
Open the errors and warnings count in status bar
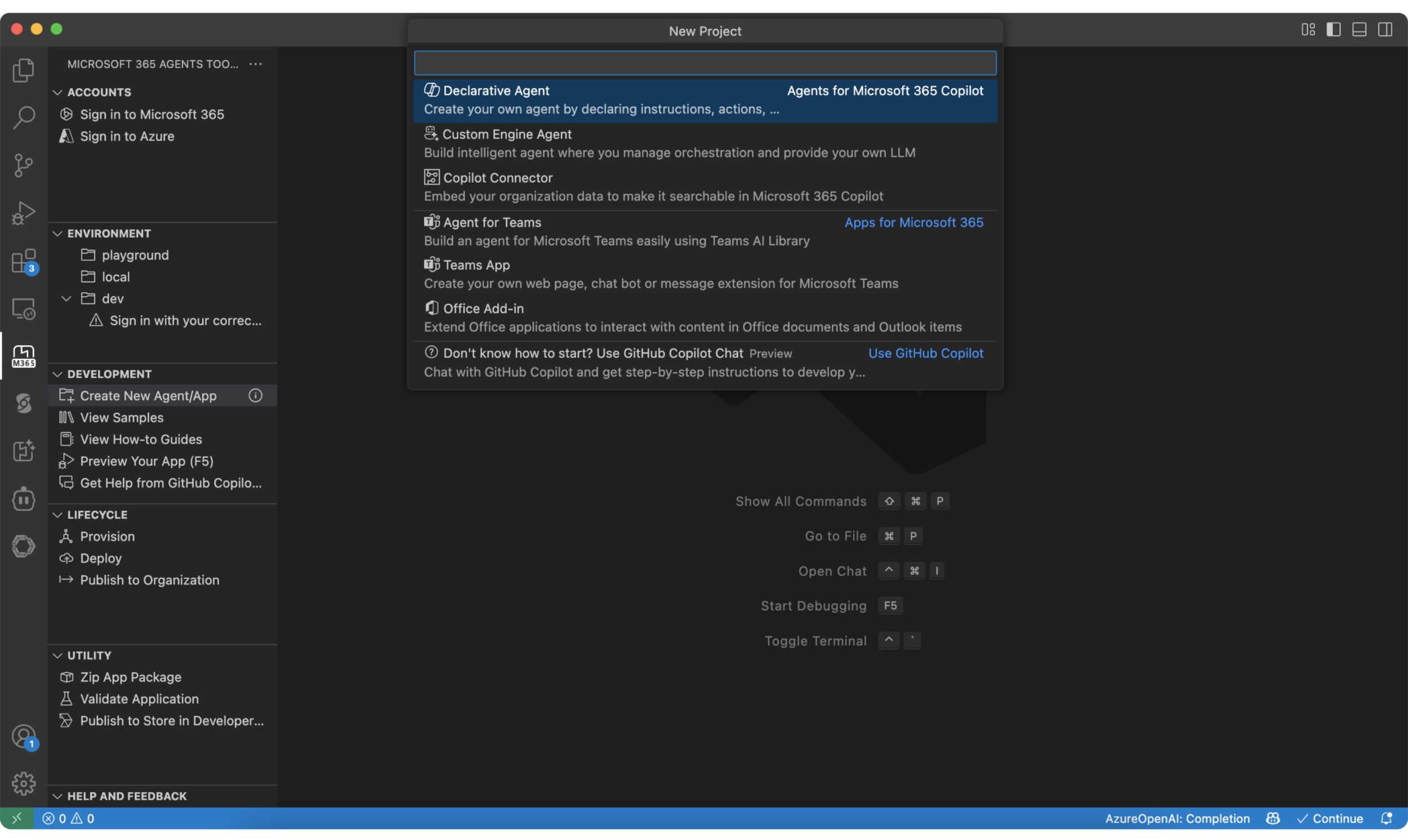point(68,818)
